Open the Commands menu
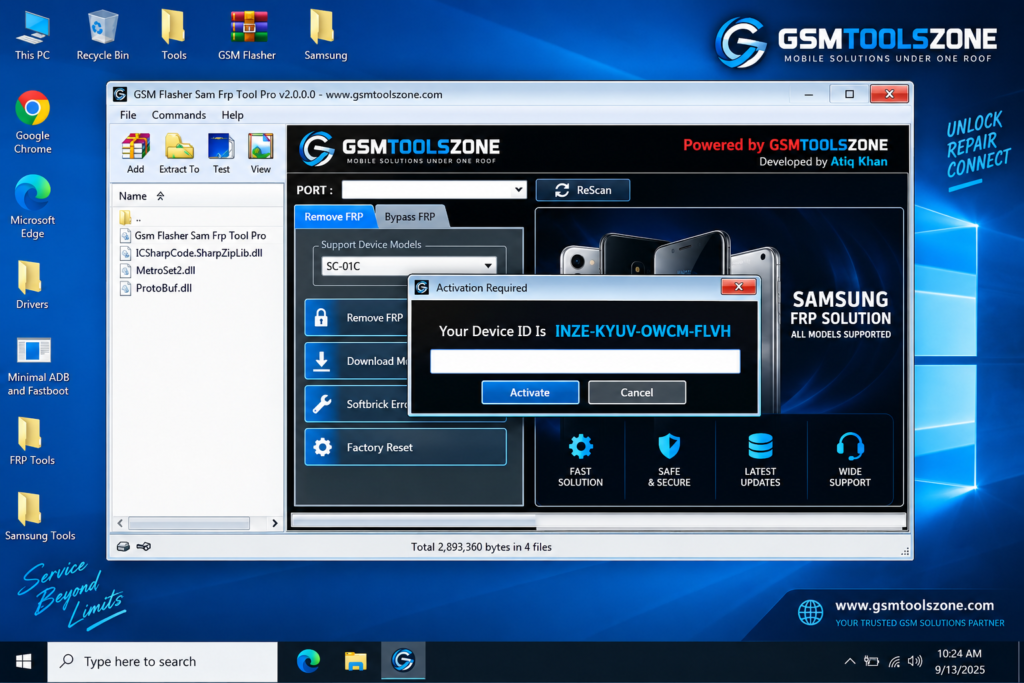 point(179,115)
